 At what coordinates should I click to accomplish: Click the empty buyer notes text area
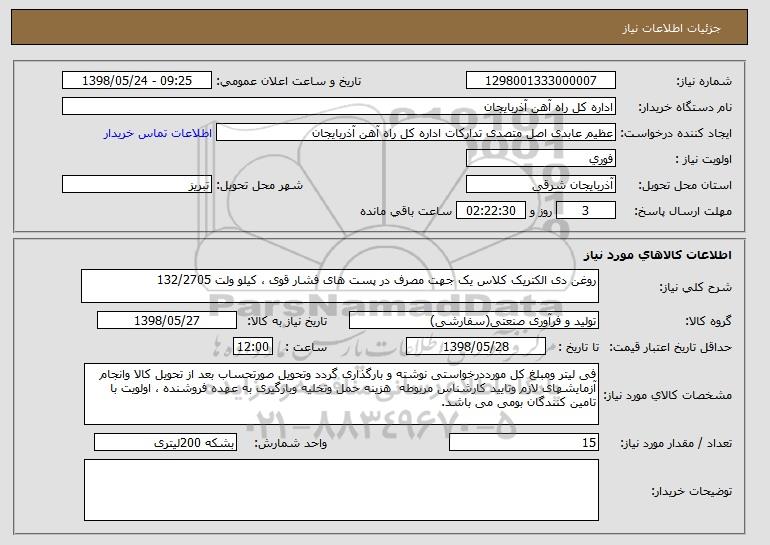coord(341,490)
